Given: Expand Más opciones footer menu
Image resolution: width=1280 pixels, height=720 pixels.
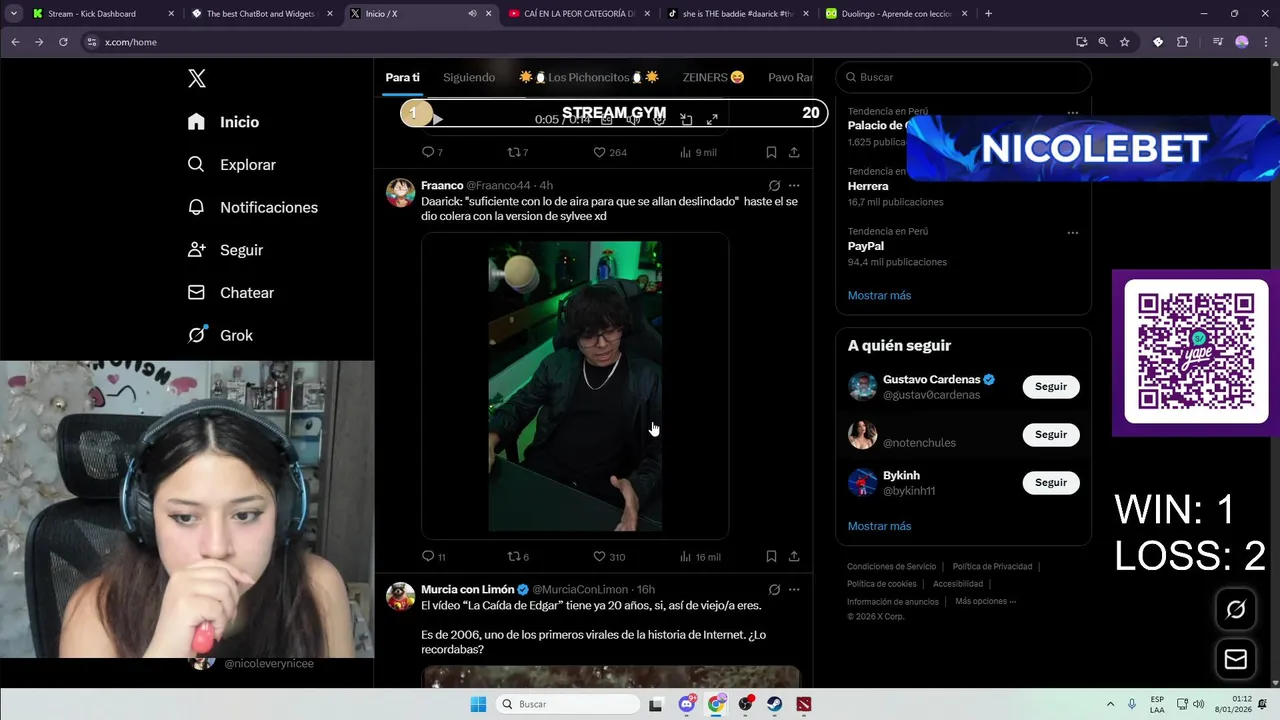Looking at the screenshot, I should click(x=985, y=601).
